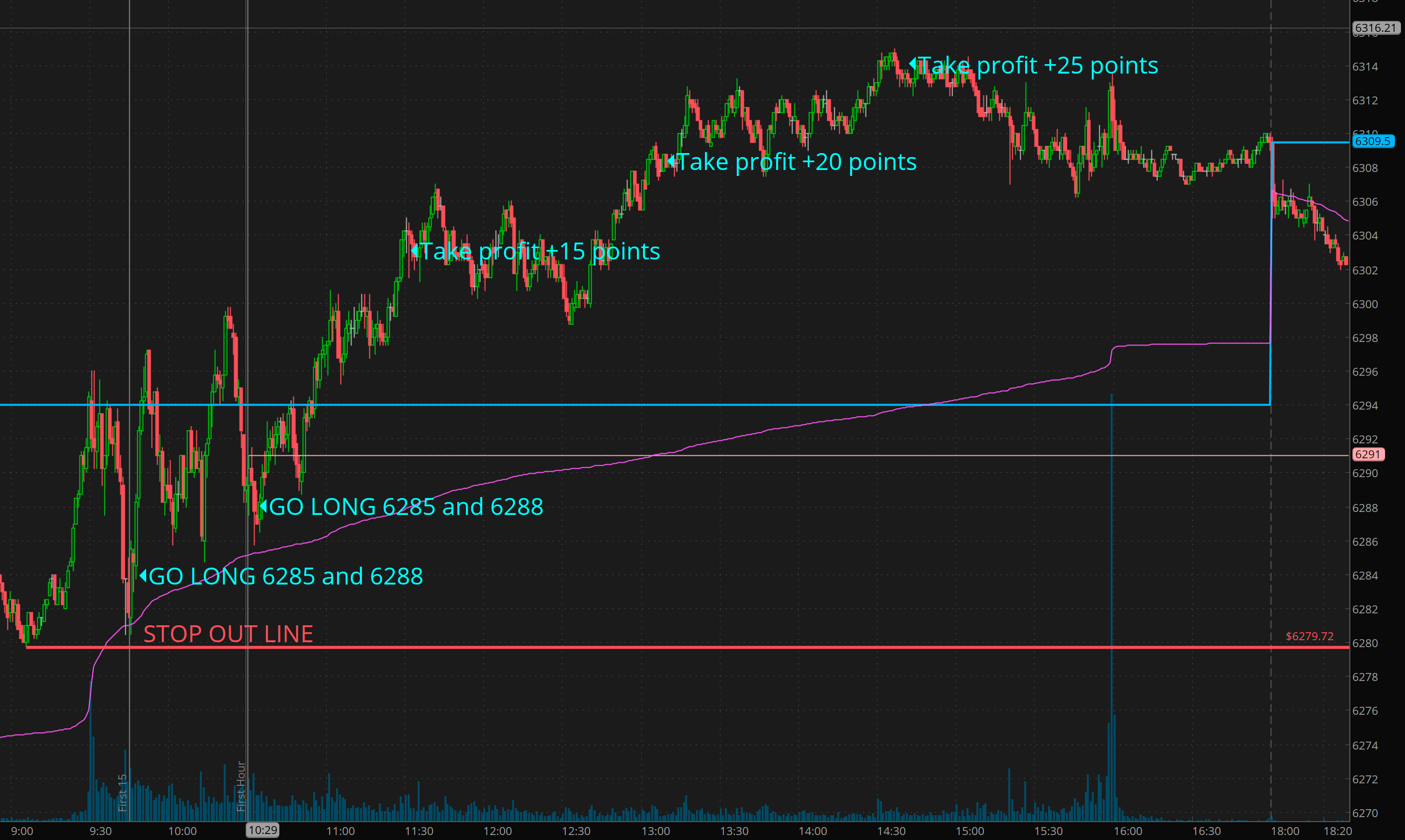Click the highlighted 10:29 time marker
This screenshot has width=1405, height=840.
coord(263,831)
